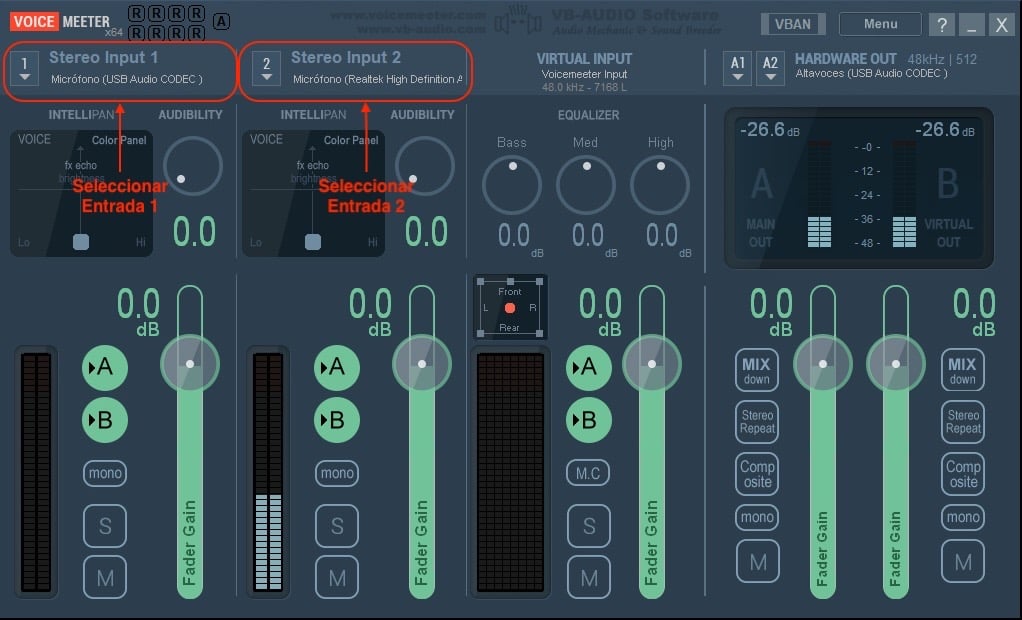Select Stereo Repeat mode for bus B
The image size is (1022, 620).
tap(963, 422)
